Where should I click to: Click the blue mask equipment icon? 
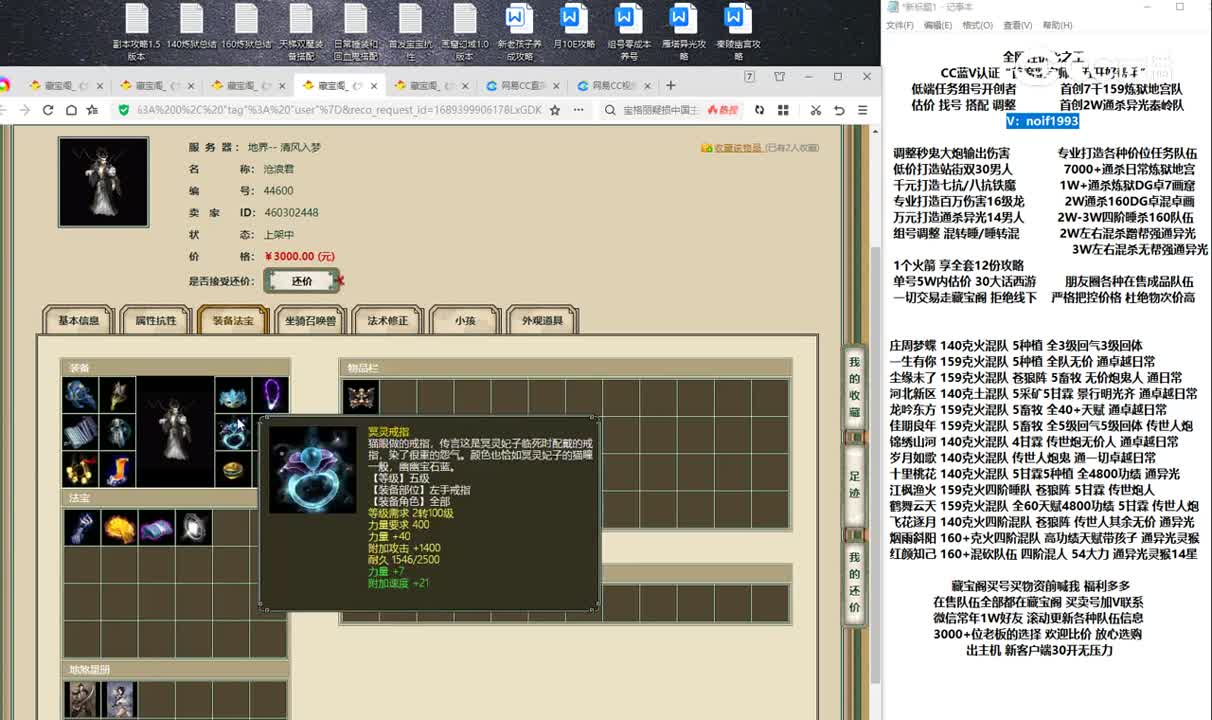pos(232,396)
